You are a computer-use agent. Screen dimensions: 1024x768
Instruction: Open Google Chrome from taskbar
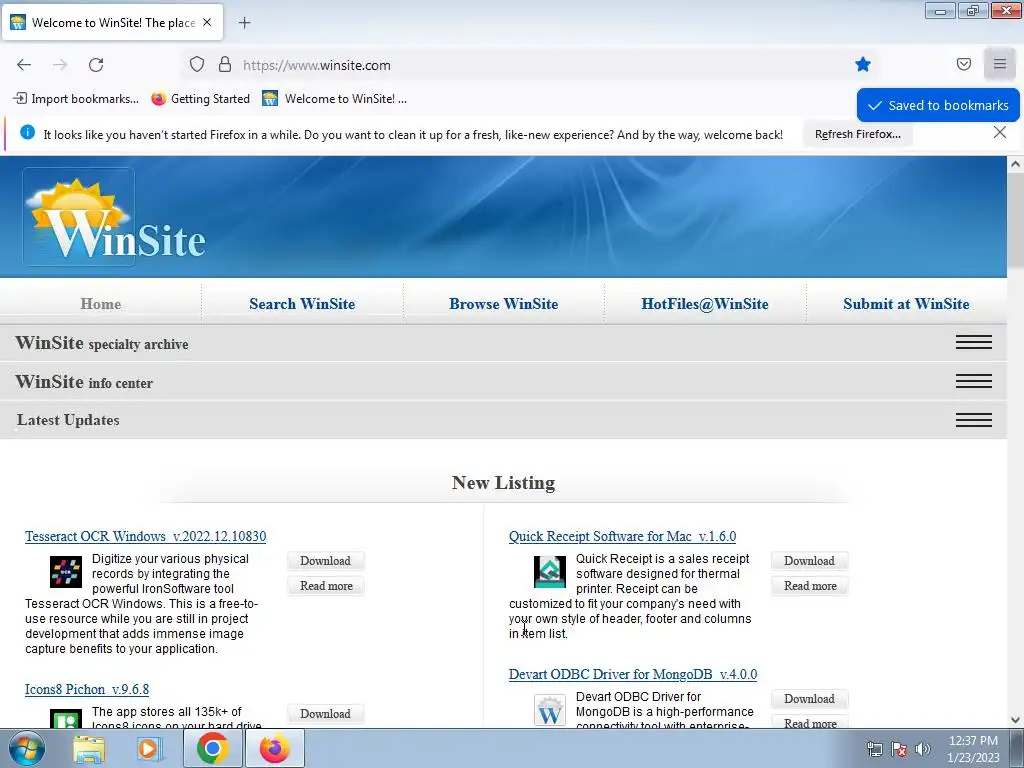pyautogui.click(x=212, y=748)
